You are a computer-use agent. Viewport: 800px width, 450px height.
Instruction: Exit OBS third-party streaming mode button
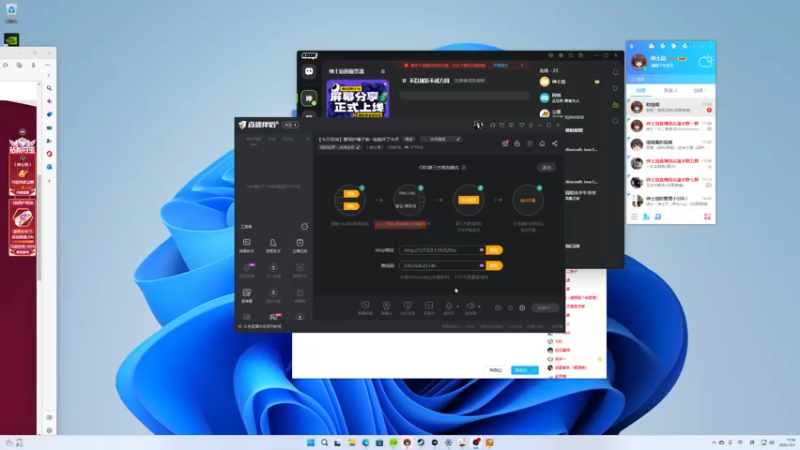coord(546,167)
